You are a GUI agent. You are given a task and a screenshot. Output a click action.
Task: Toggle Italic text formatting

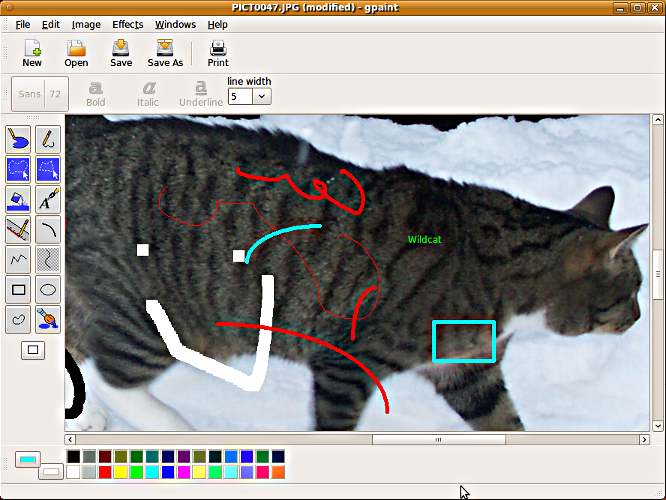[x=148, y=93]
